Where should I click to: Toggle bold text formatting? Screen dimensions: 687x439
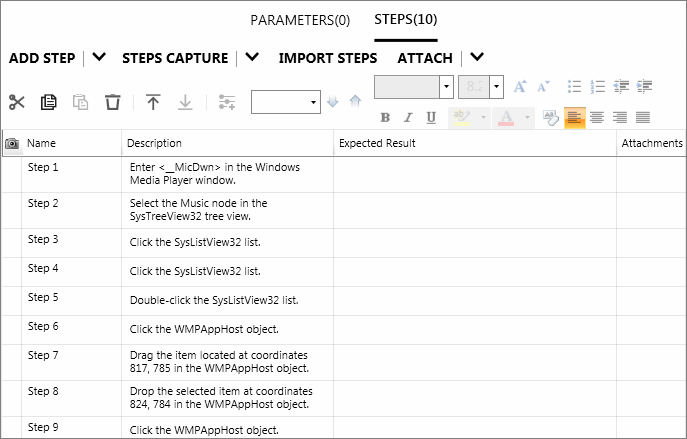click(x=387, y=117)
